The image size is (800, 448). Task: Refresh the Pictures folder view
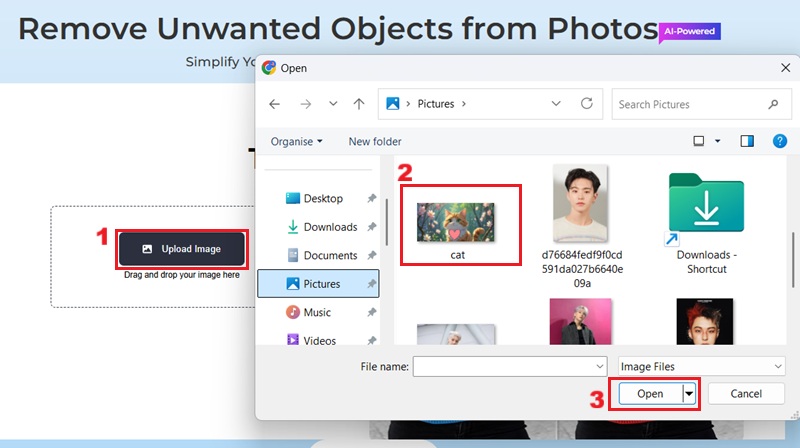click(587, 104)
